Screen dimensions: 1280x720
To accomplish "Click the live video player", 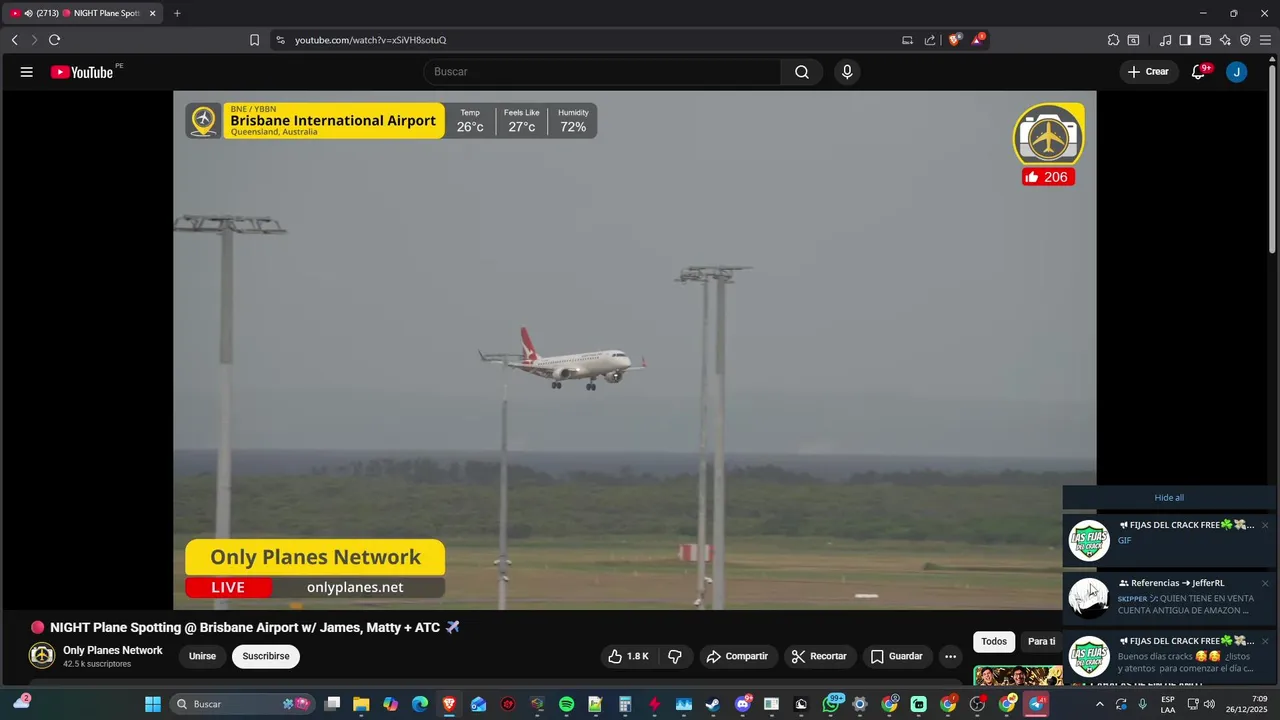I will (x=635, y=350).
